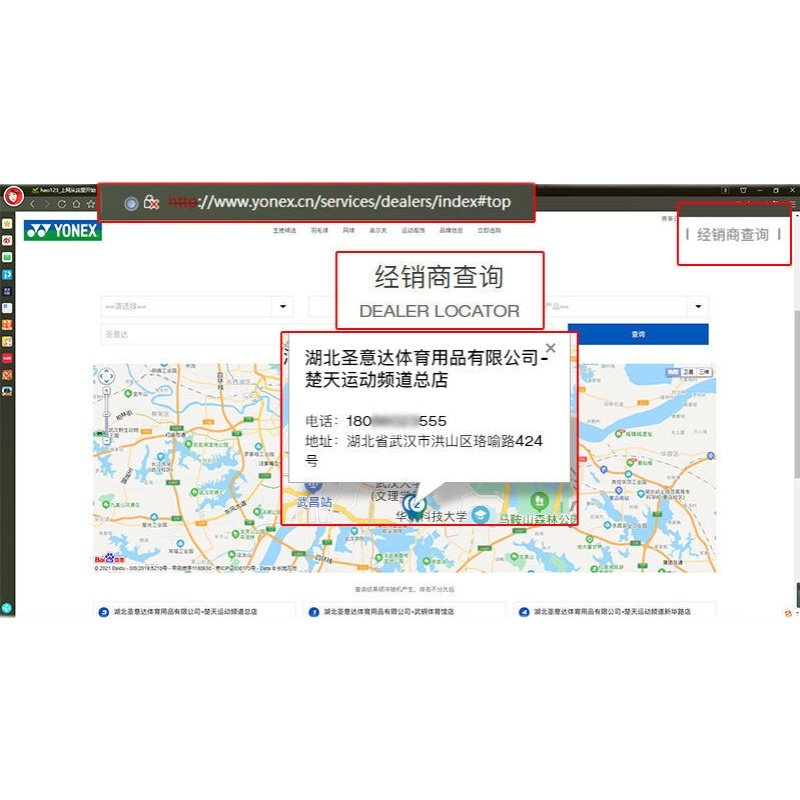
Task: Open the green sidebar app icon
Action: point(7,257)
